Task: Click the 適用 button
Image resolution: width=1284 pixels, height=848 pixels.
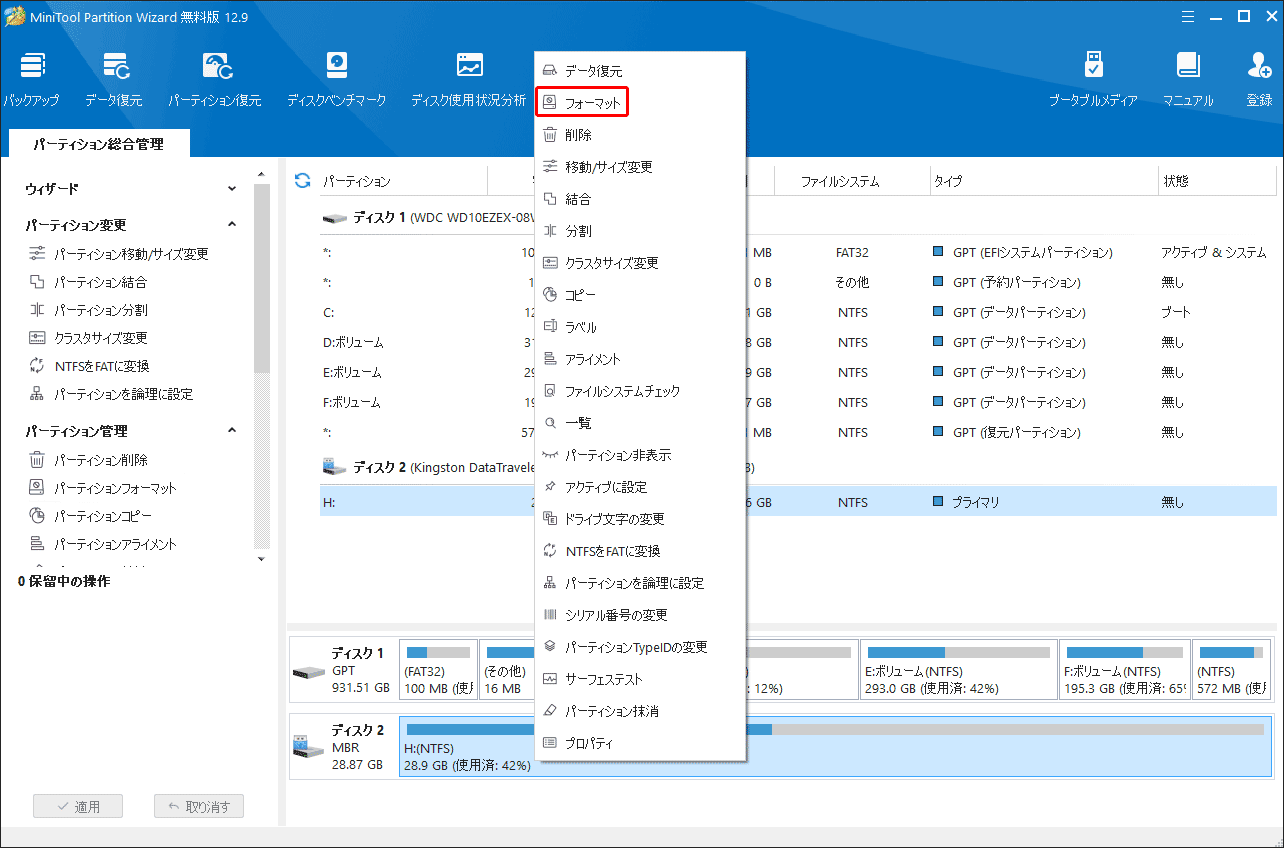Action: (x=78, y=806)
